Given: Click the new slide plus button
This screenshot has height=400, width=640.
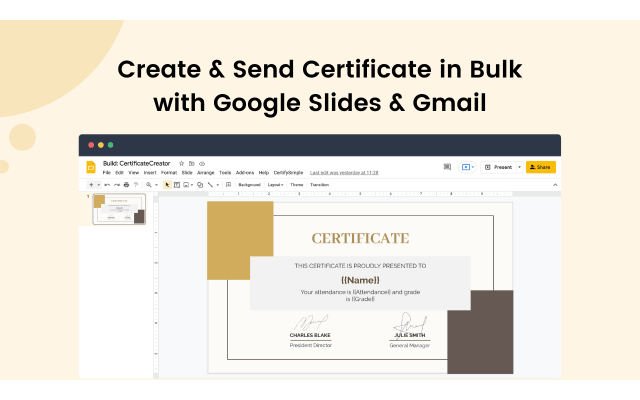Looking at the screenshot, I should click(x=91, y=184).
